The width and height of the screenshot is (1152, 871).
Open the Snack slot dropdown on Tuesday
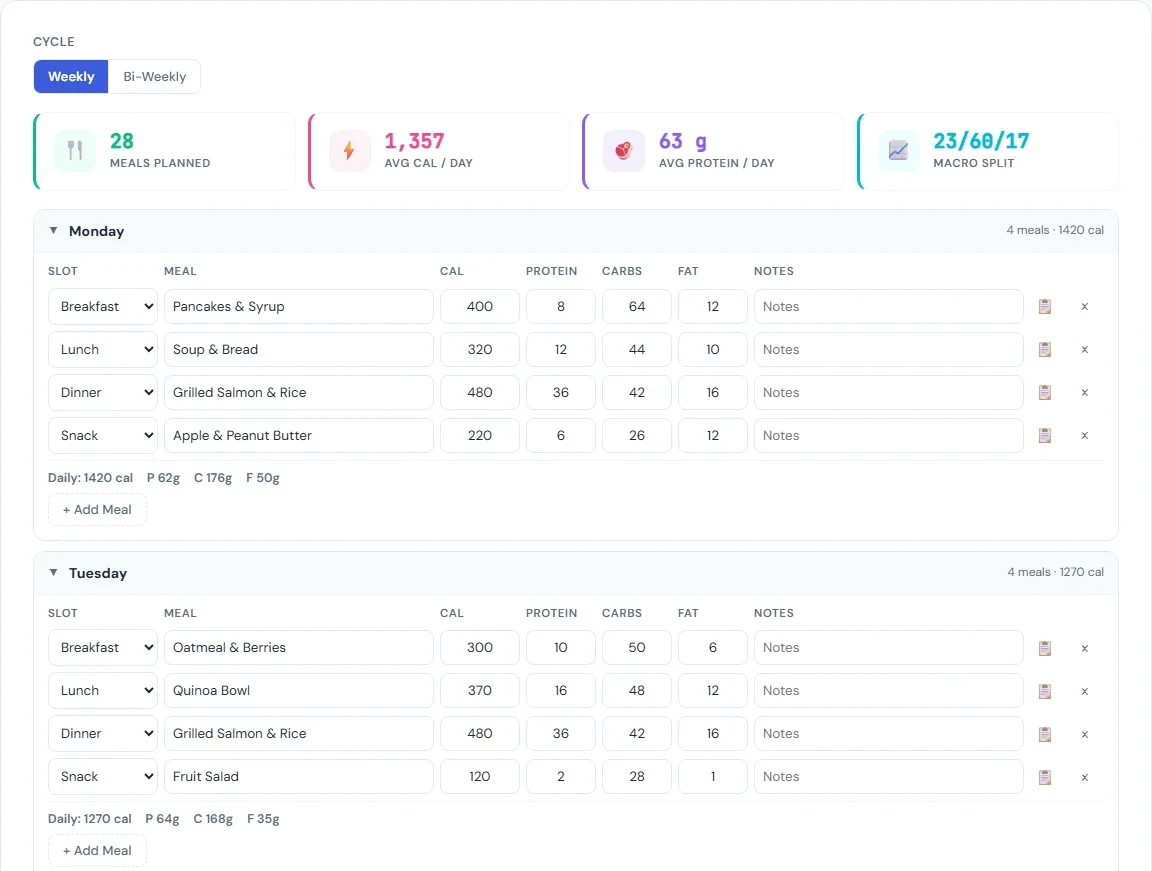[x=102, y=777]
